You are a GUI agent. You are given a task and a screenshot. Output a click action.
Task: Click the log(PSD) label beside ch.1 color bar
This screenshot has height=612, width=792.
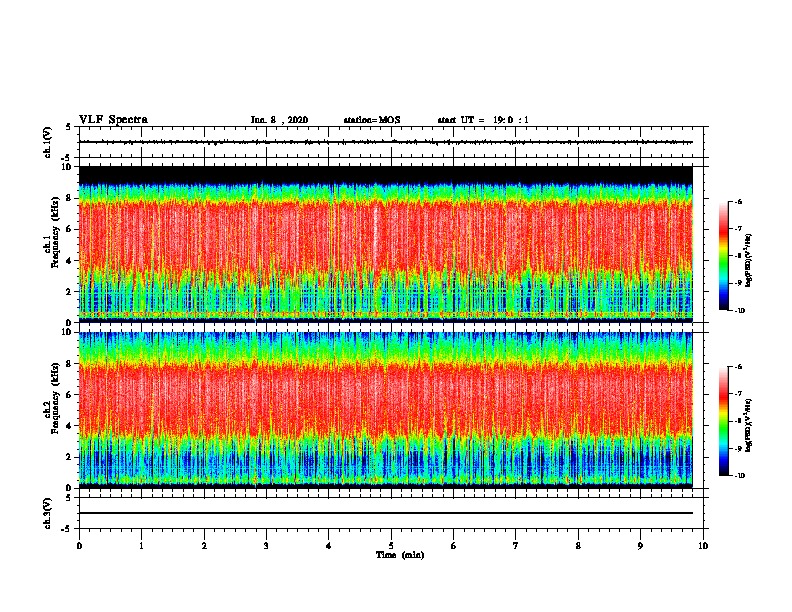coord(749,261)
